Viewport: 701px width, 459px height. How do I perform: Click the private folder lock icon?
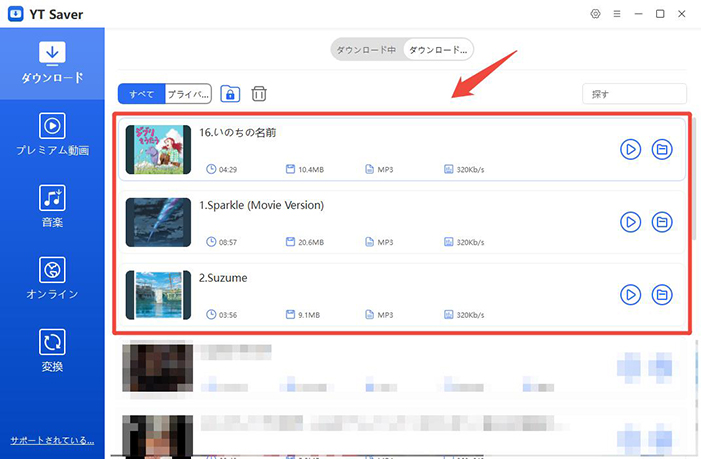230,94
